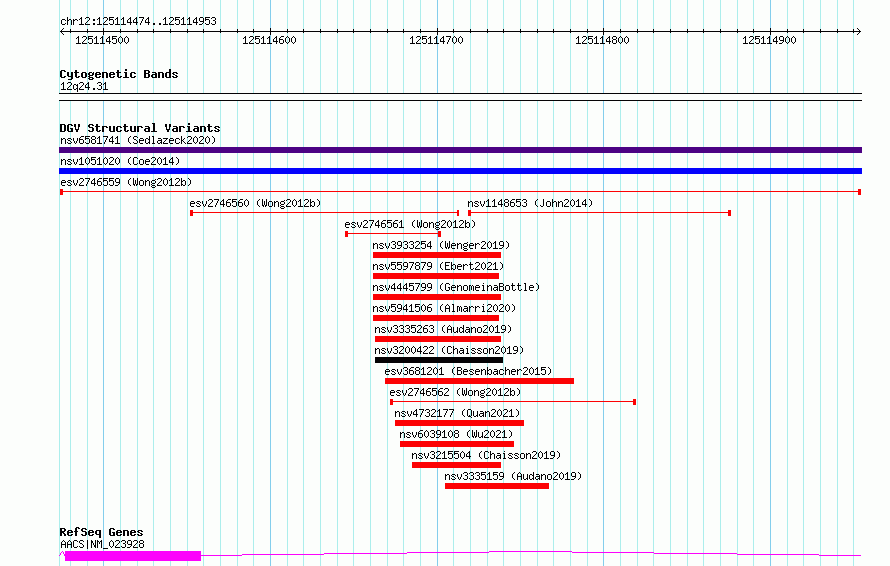This screenshot has height=566, width=890.
Task: Open the nsv3335263 (Audano2019) variant
Action: (443, 329)
